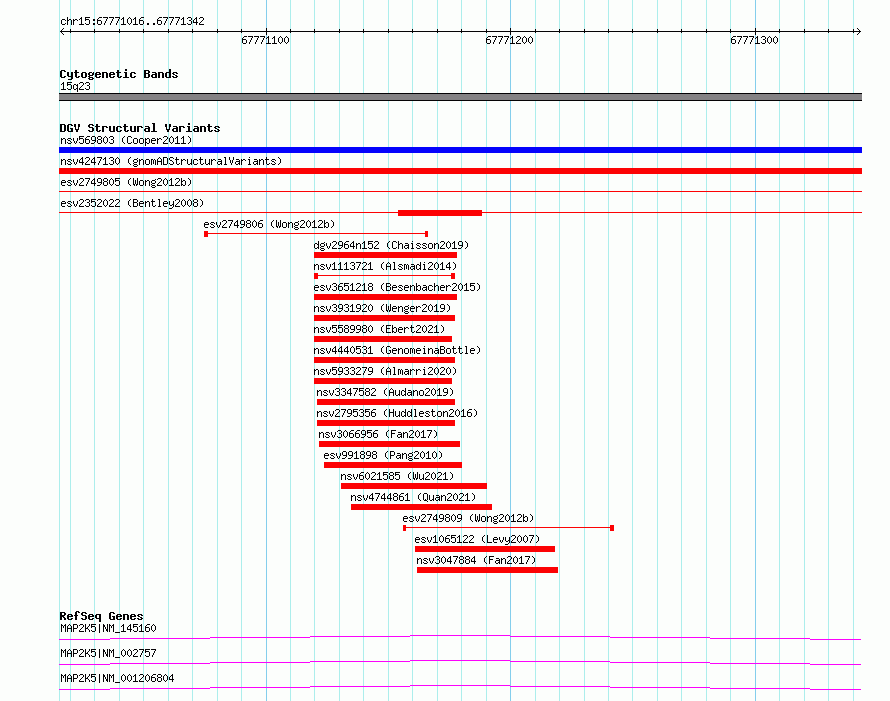Click the ruler's right arrow end
This screenshot has height=701, width=890.
[858, 32]
